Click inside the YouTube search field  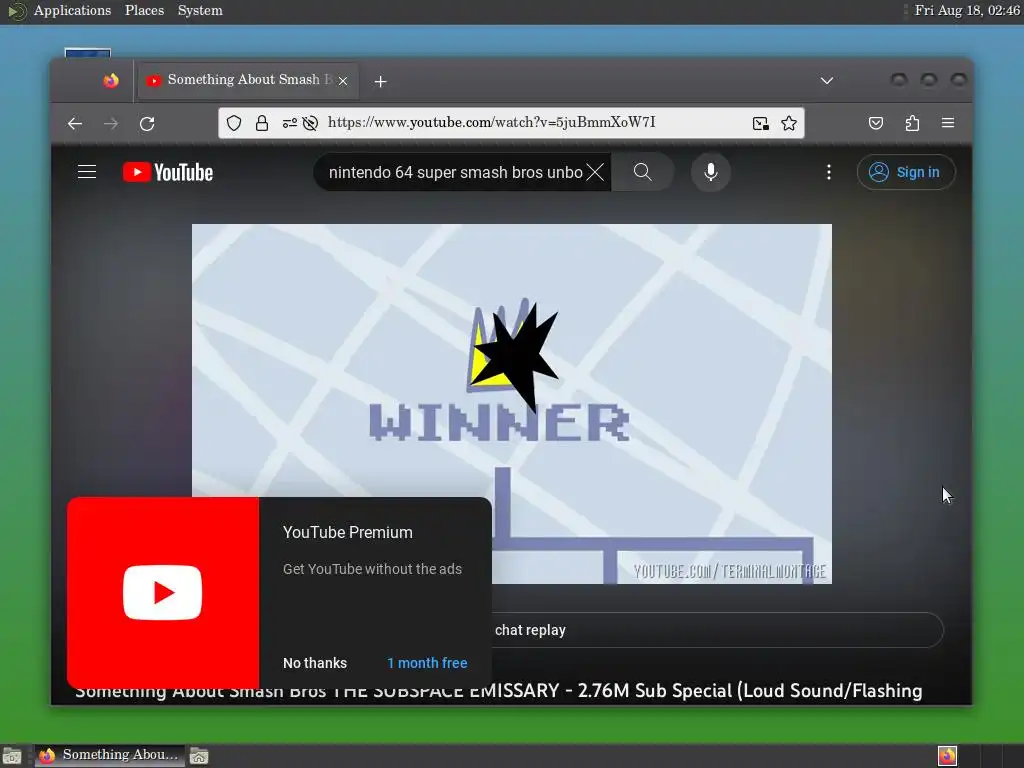click(x=455, y=172)
